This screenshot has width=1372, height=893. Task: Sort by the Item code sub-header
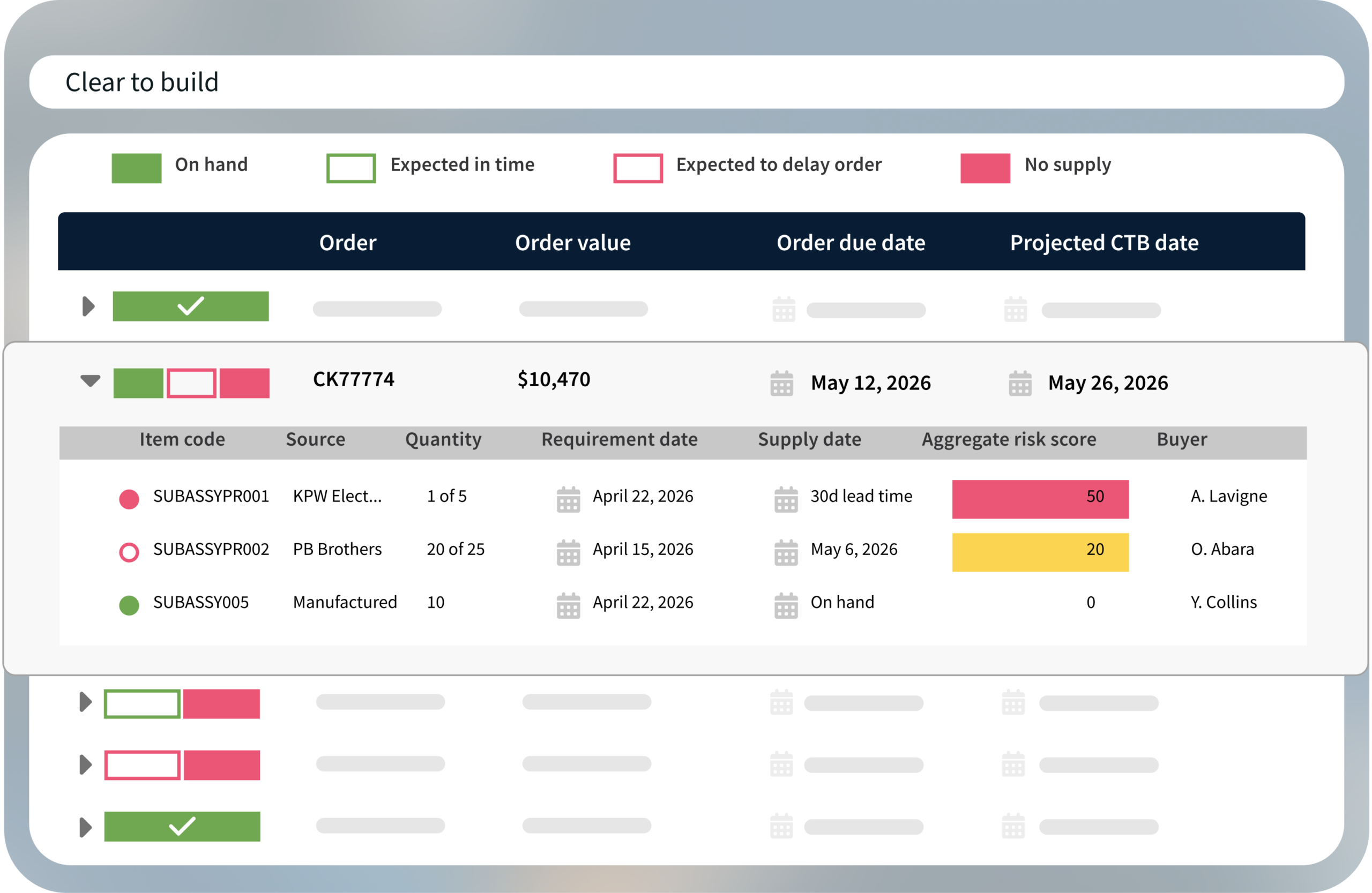182,439
